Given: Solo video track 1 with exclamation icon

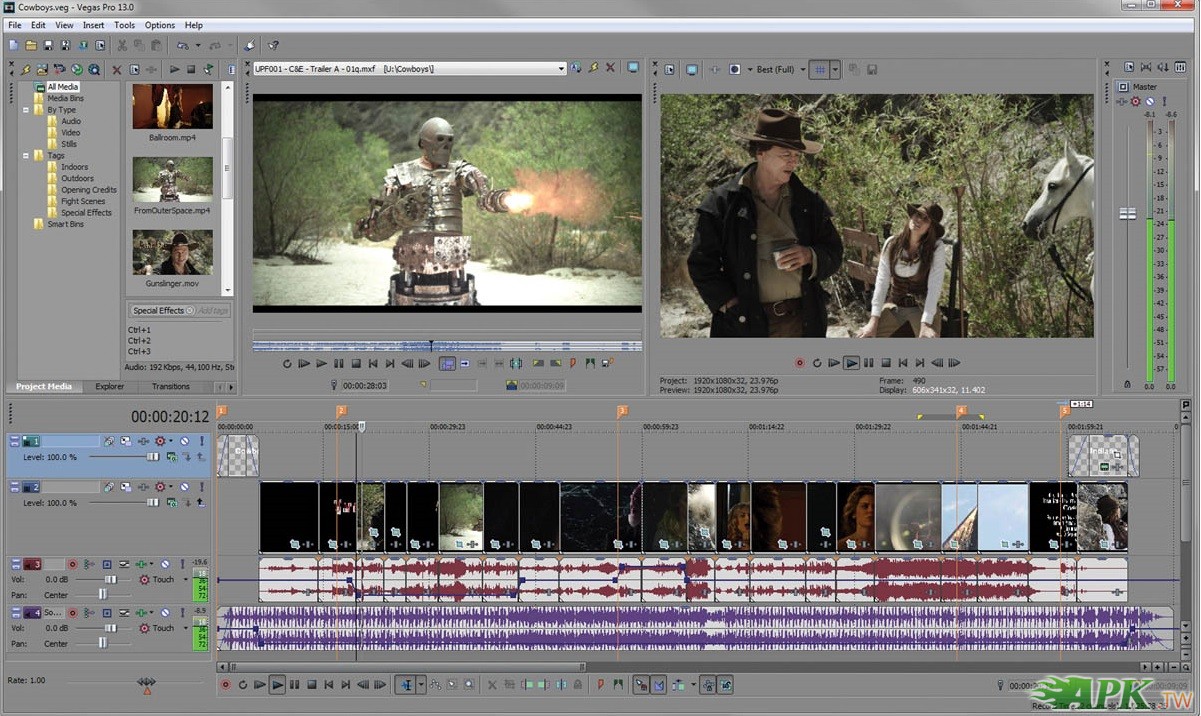Looking at the screenshot, I should (201, 441).
